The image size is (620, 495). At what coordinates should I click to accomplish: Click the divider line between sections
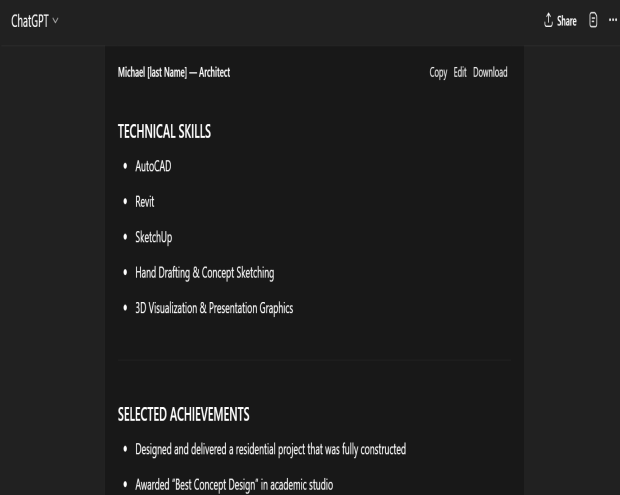[x=314, y=359]
